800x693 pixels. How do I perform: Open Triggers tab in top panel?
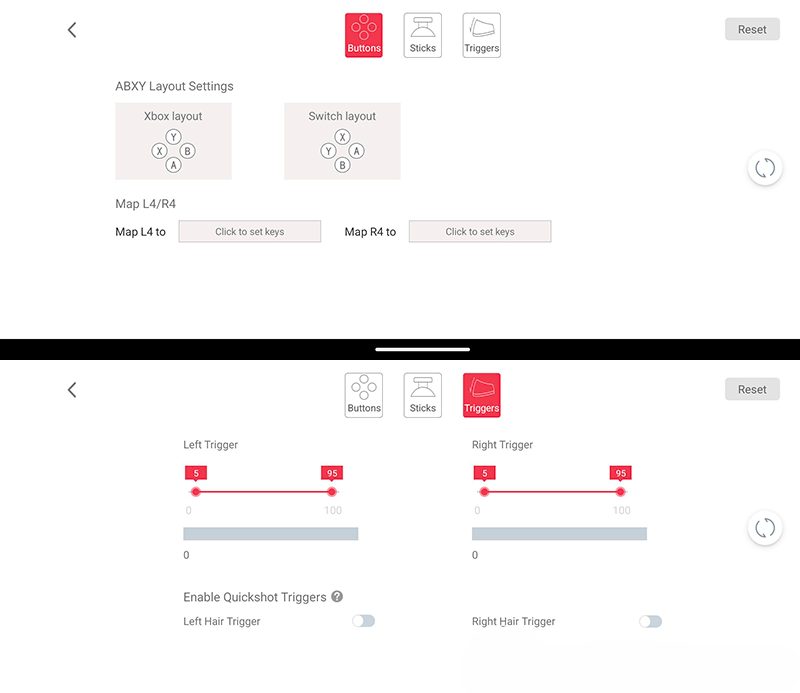pyautogui.click(x=482, y=35)
